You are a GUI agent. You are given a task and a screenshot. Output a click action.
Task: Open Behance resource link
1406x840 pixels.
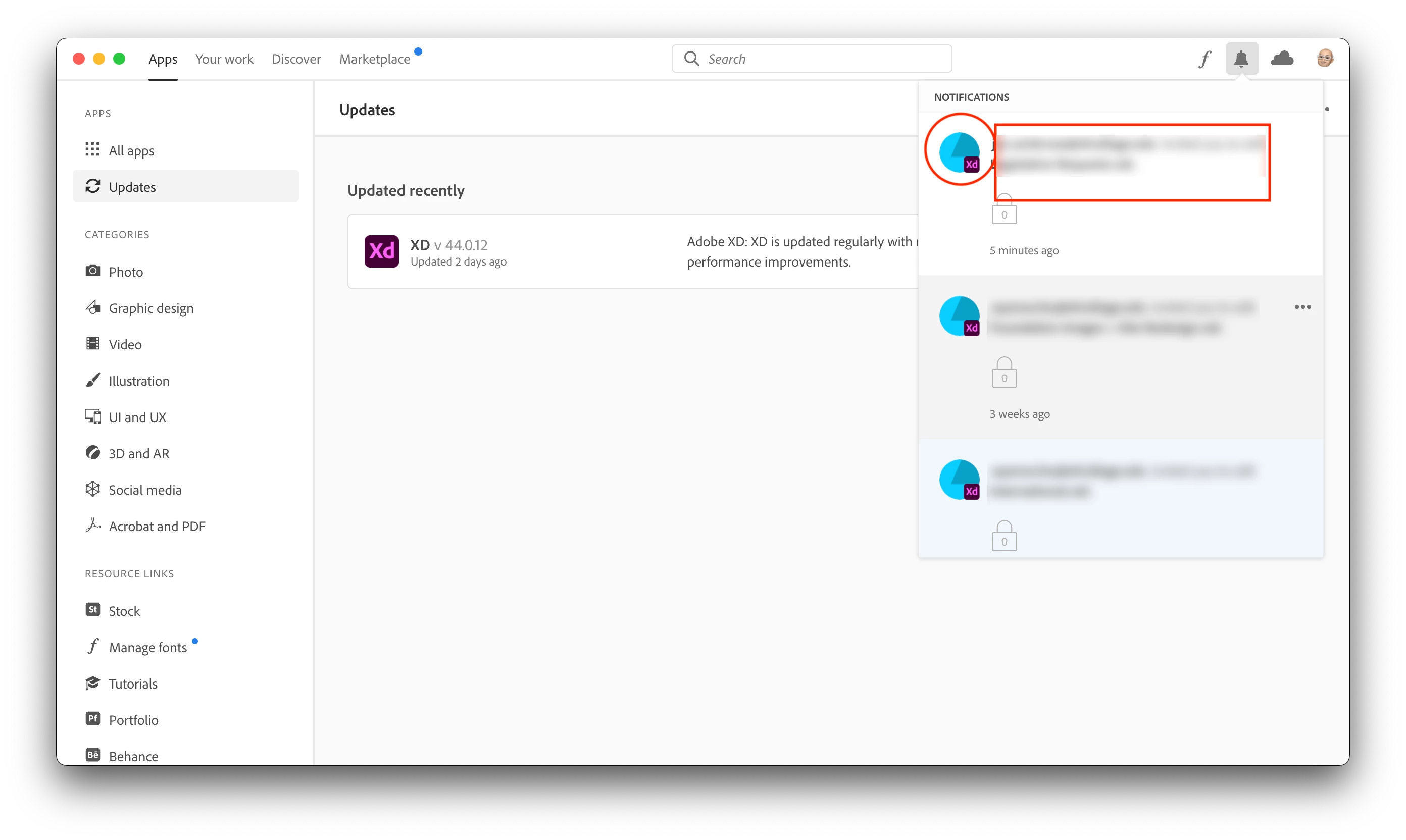click(x=133, y=756)
